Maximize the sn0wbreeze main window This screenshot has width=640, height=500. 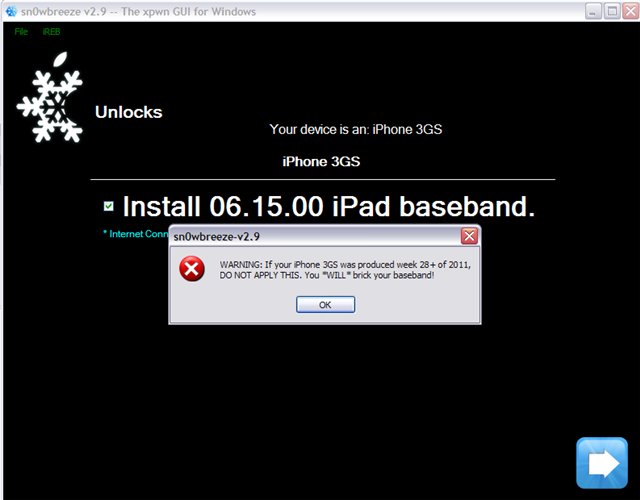click(x=612, y=11)
